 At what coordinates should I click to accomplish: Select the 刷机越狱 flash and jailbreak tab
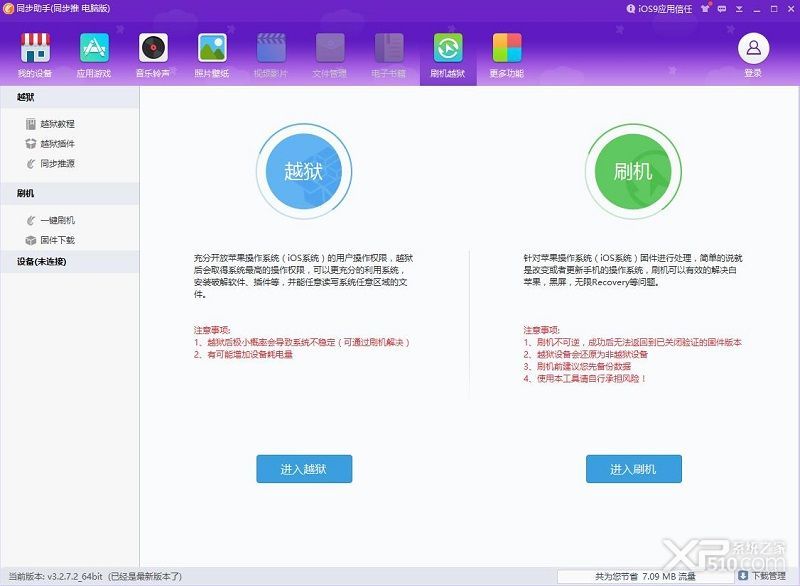(x=448, y=55)
